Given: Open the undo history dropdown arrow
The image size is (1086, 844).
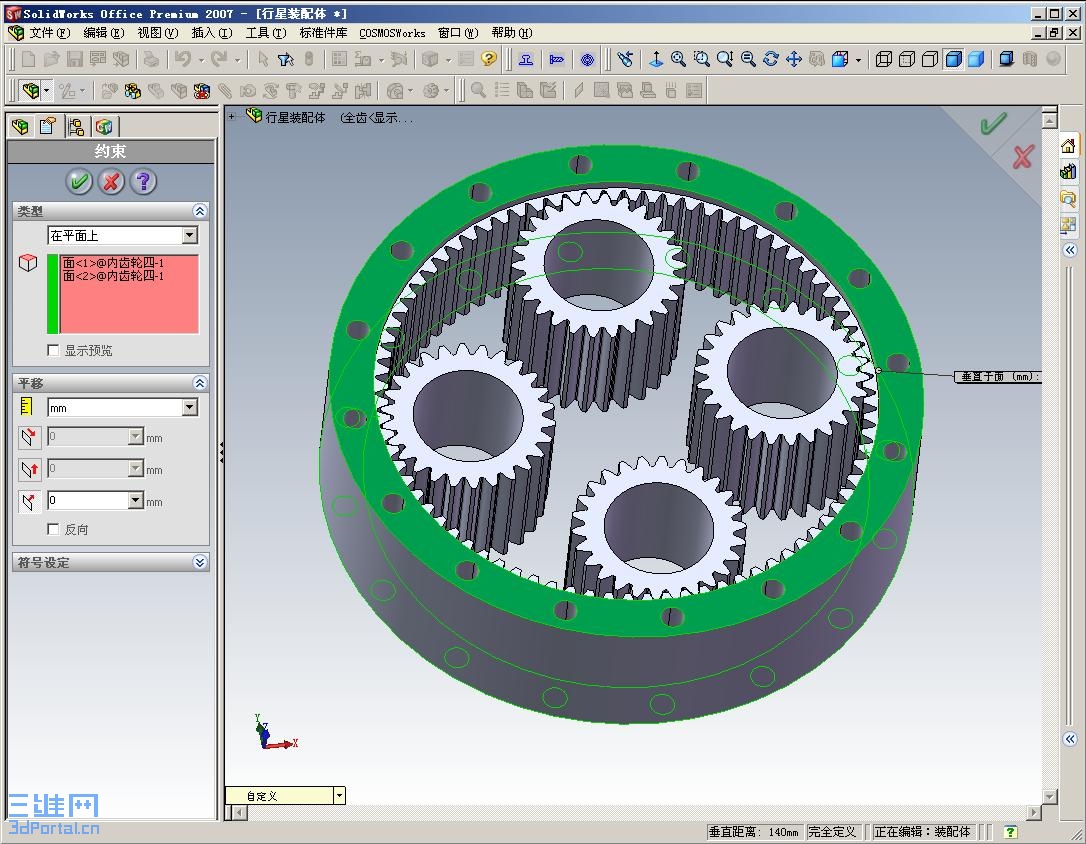Looking at the screenshot, I should (x=201, y=60).
